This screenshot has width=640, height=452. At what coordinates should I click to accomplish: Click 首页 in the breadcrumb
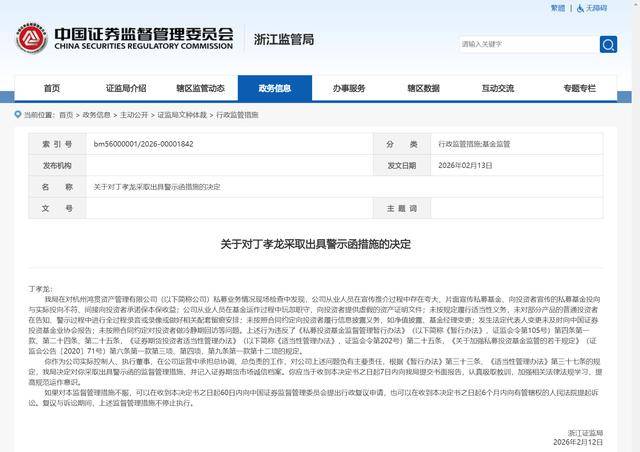(x=66, y=115)
